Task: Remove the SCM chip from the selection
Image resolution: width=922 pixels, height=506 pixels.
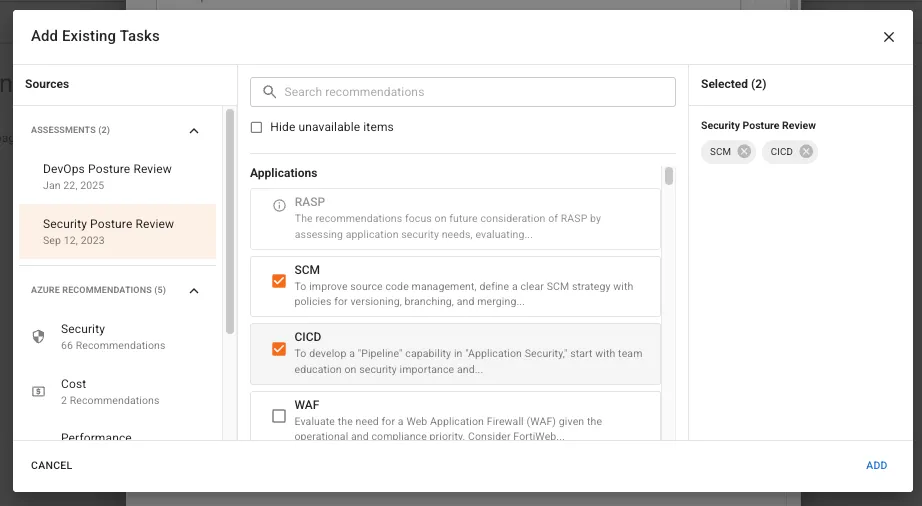Action: tap(744, 152)
